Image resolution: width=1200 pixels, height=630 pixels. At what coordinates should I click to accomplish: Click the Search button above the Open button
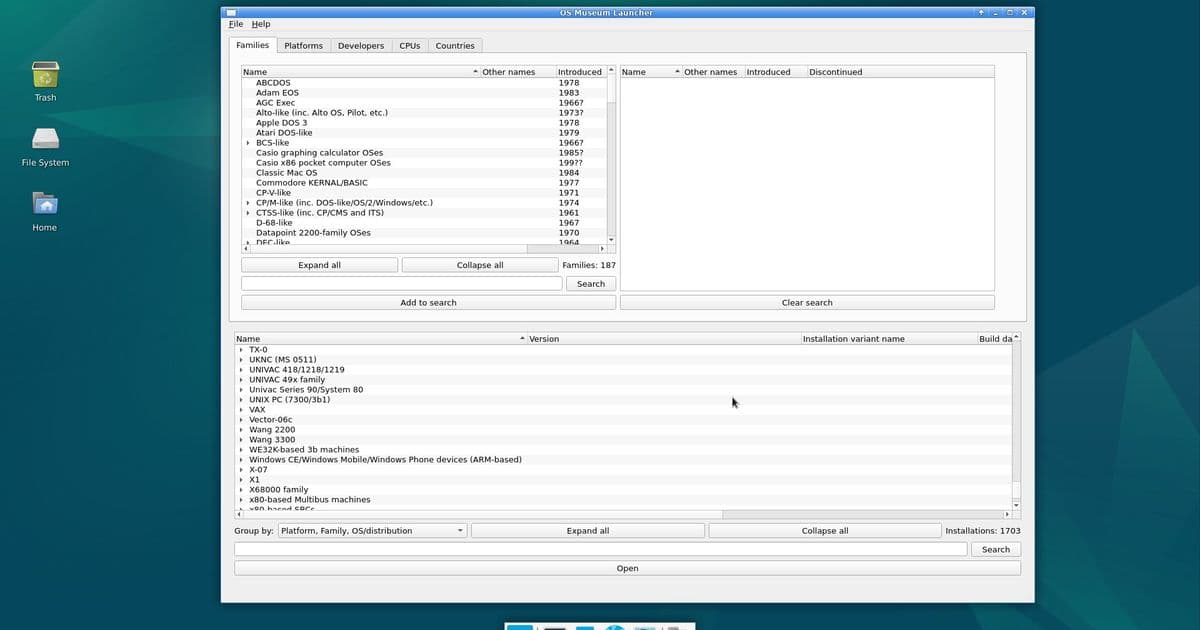996,550
